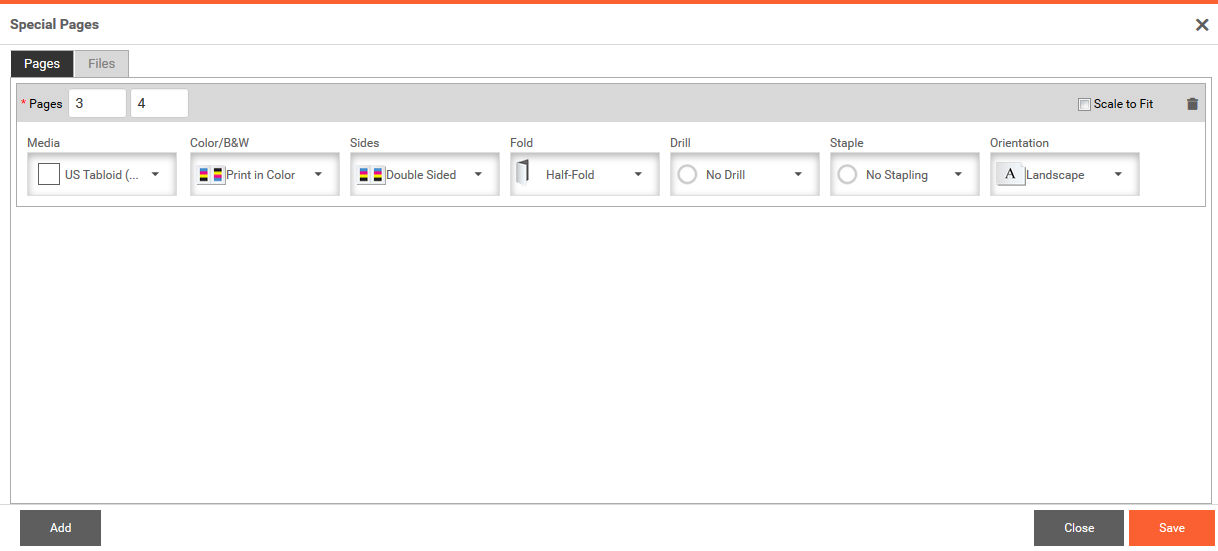Click the start page field containing 3

coord(97,103)
